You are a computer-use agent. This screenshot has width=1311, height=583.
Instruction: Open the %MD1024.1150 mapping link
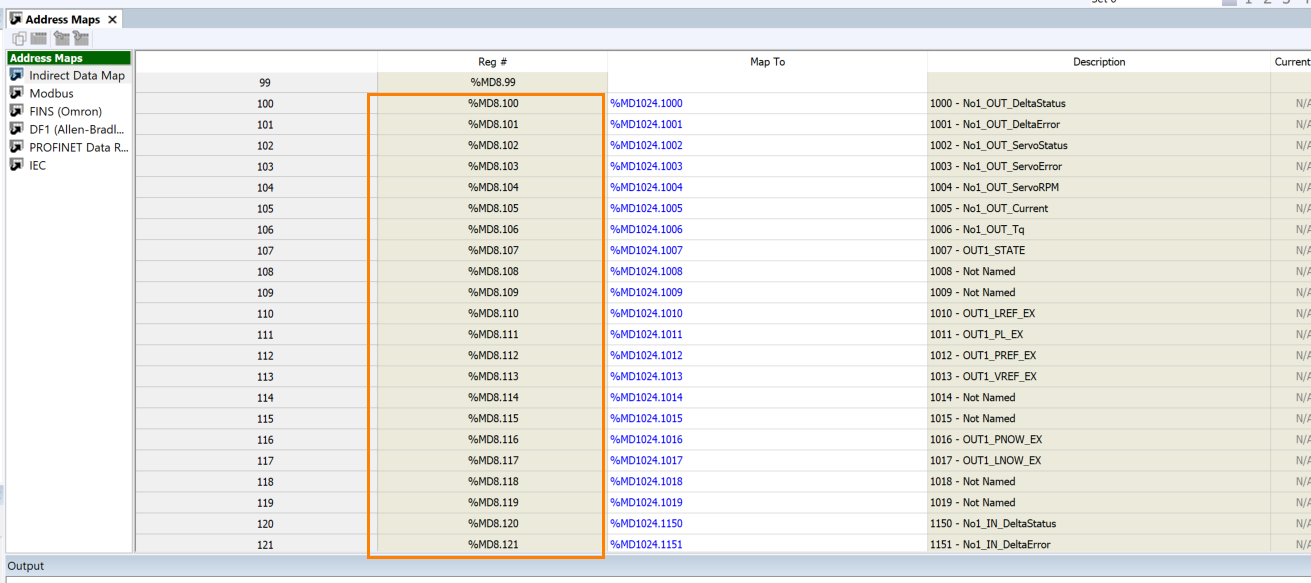point(646,524)
